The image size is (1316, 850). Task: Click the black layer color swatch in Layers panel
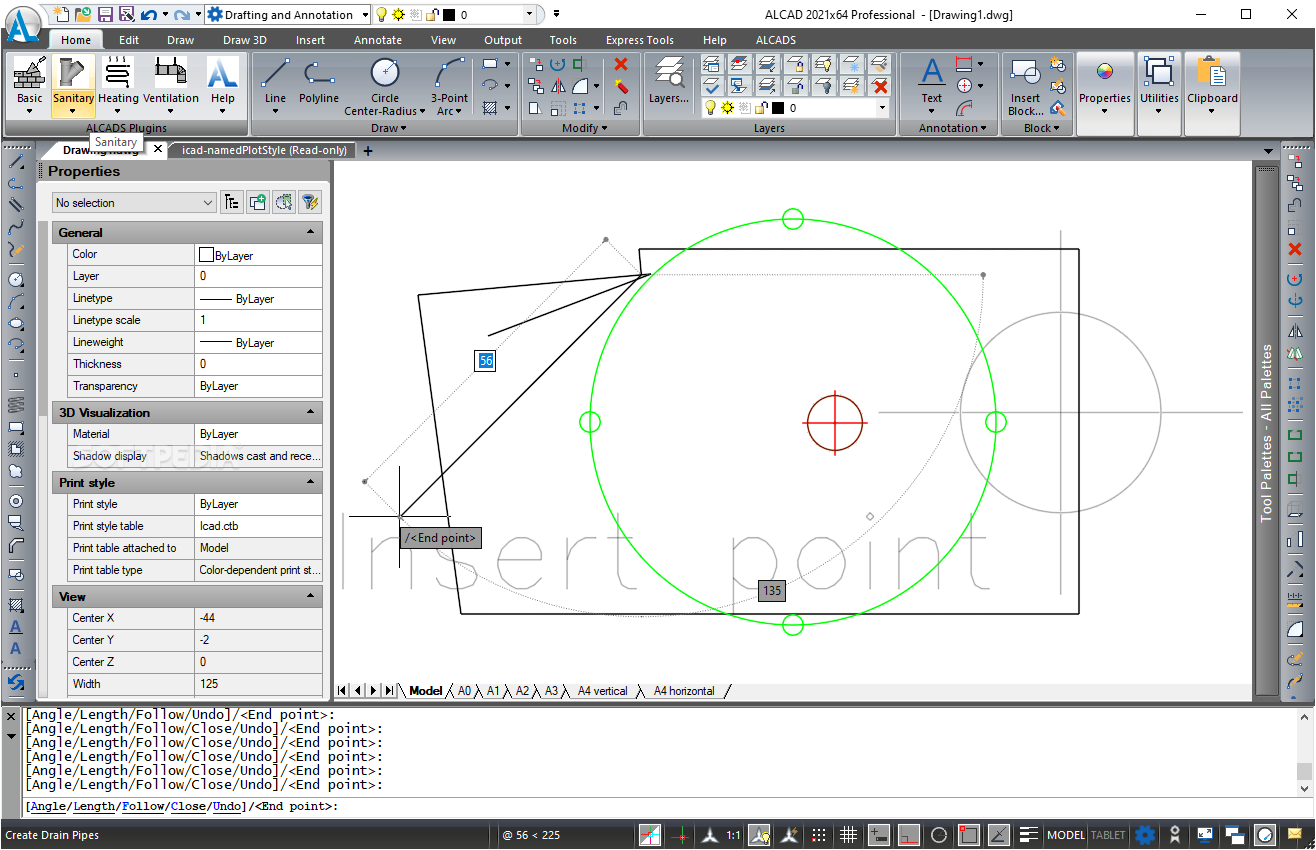point(777,107)
